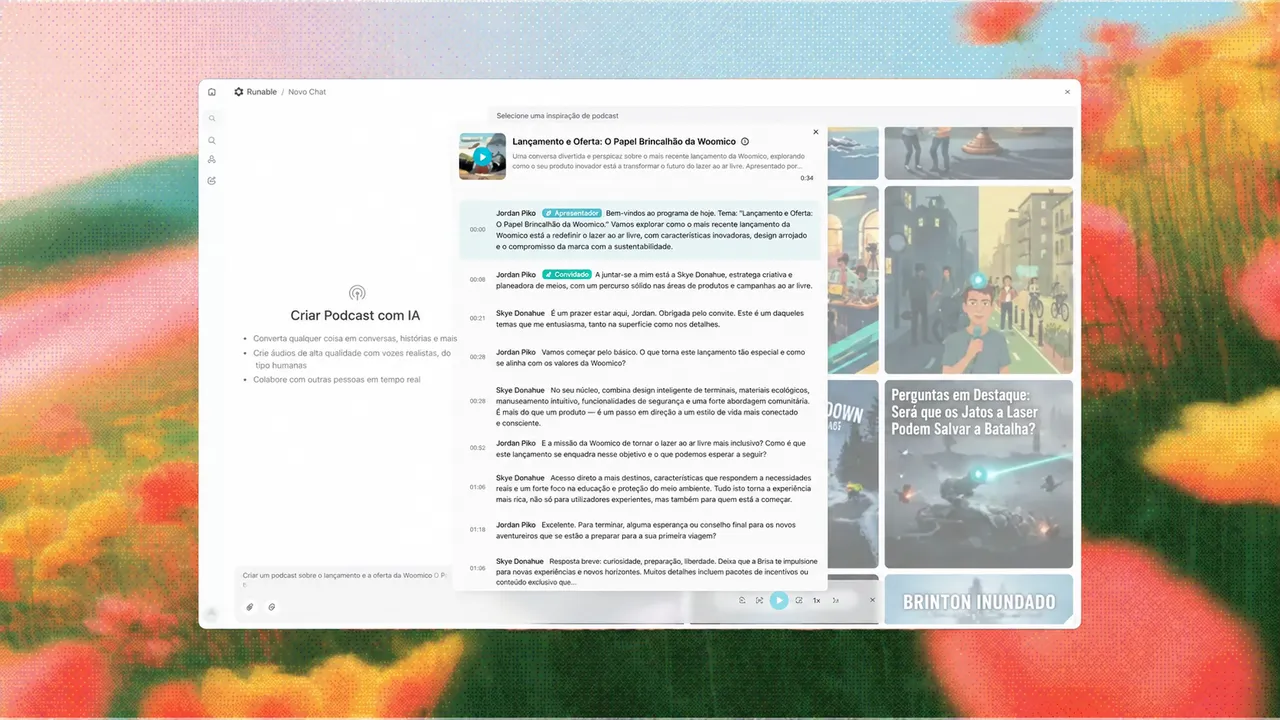Open the community people icon in sidebar
The width and height of the screenshot is (1280, 720).
coord(212,160)
